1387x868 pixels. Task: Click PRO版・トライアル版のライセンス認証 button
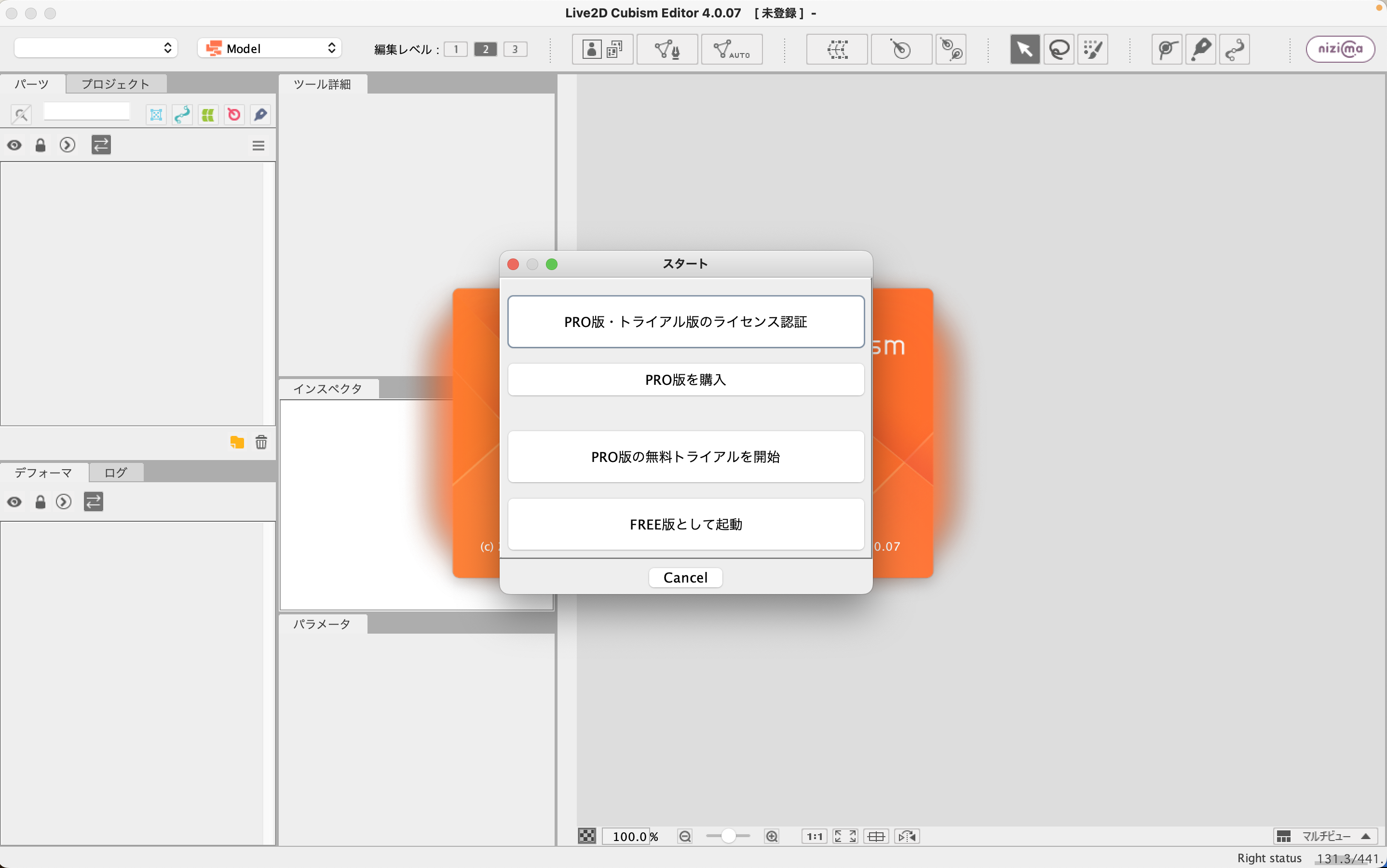[x=686, y=322]
